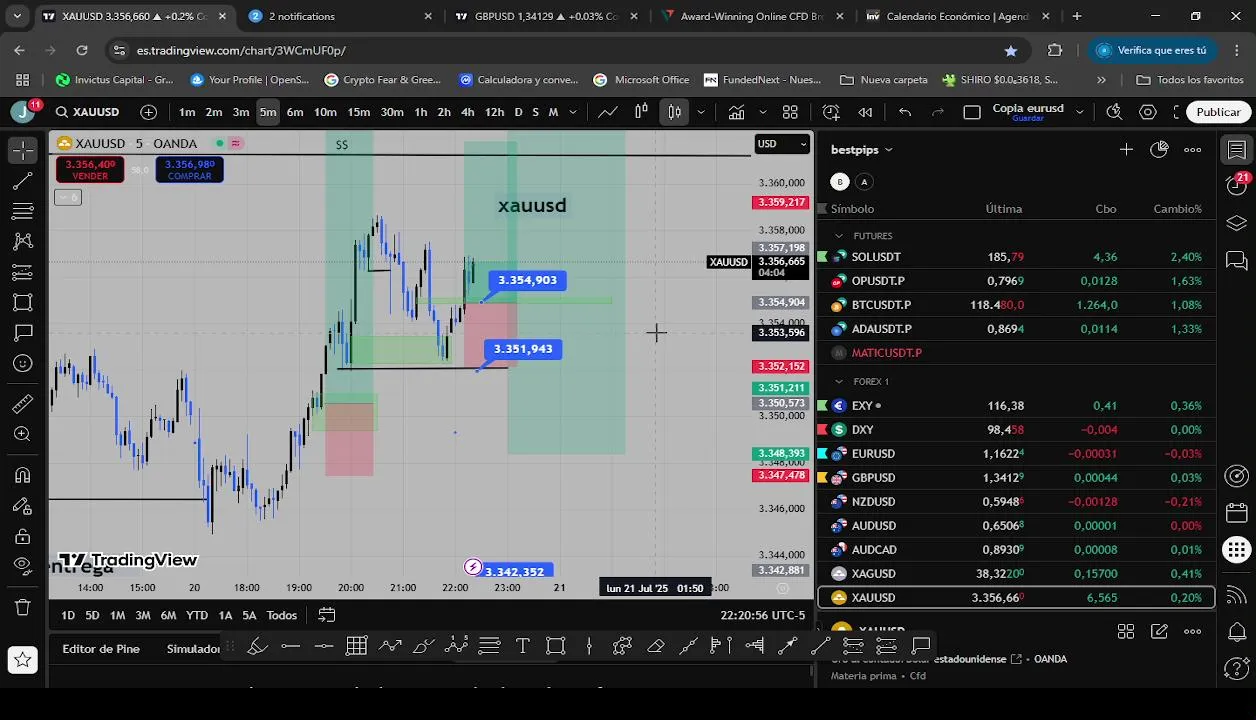Switch to the 1m timeframe
This screenshot has width=1256, height=720.
click(187, 112)
